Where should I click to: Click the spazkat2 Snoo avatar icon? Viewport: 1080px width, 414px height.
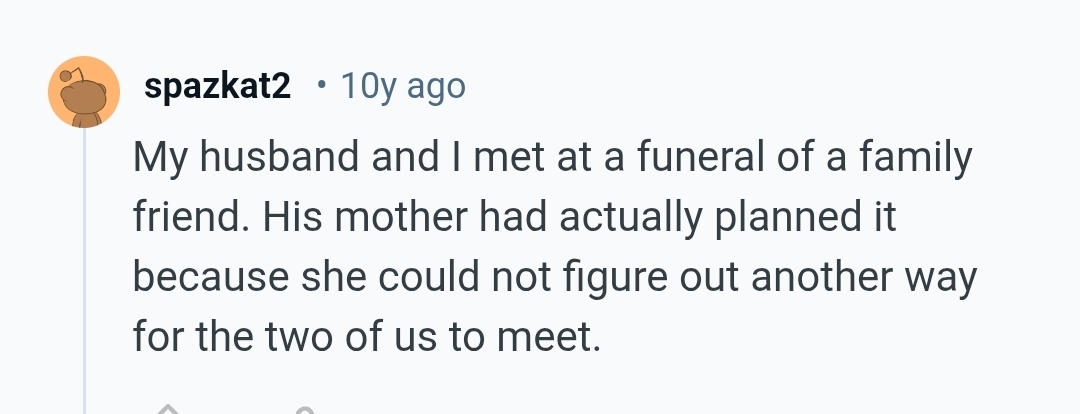click(84, 91)
